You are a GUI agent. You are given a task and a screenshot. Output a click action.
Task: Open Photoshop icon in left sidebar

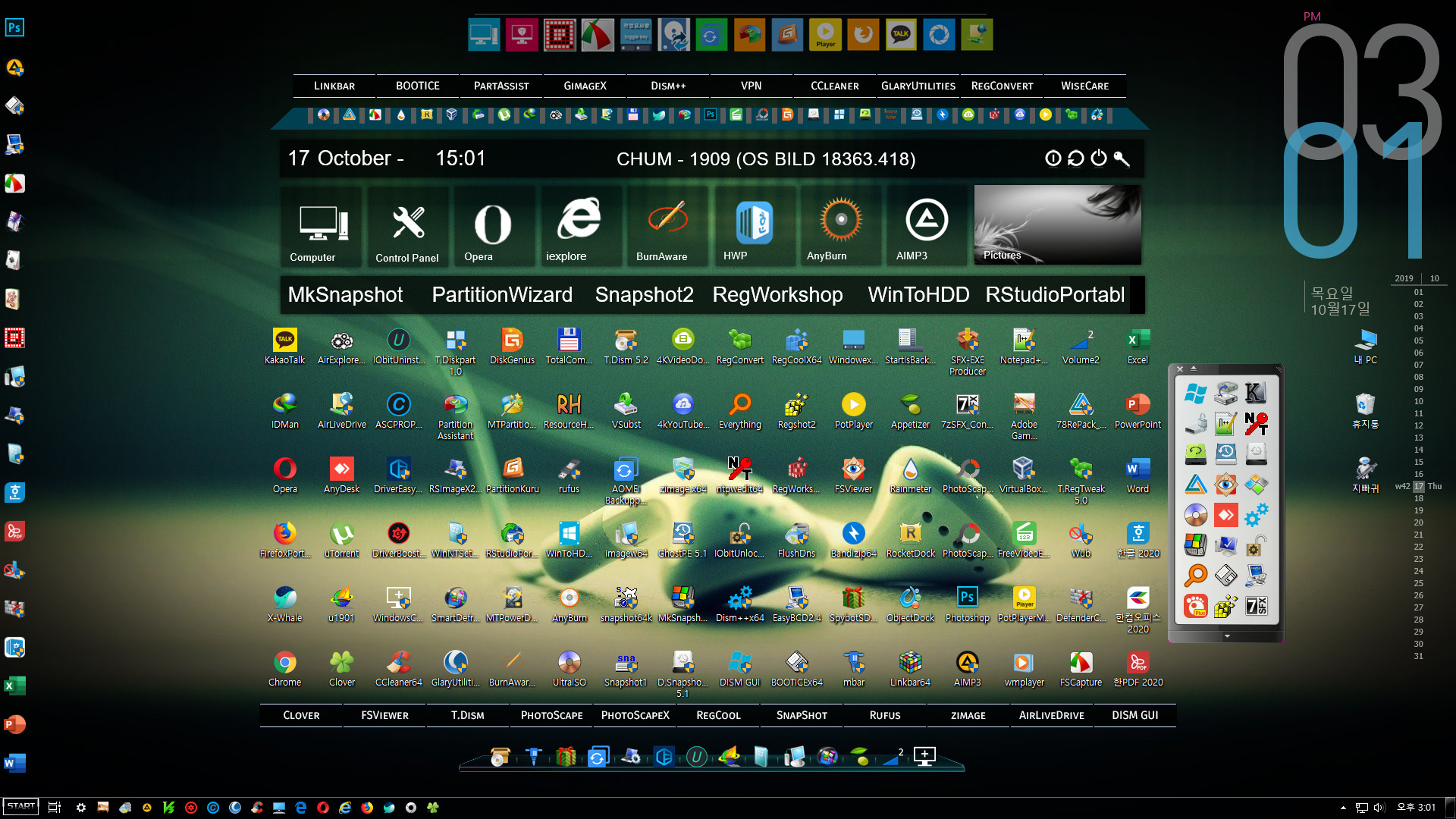point(14,28)
